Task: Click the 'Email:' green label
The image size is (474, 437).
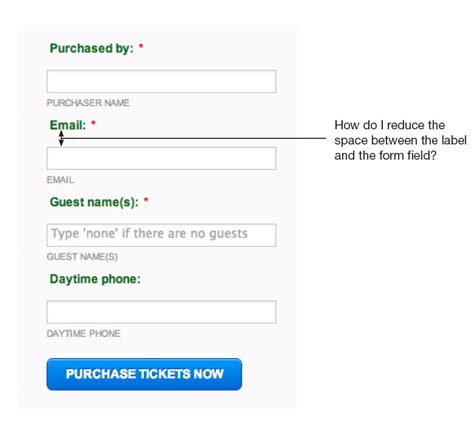Action: tap(68, 125)
